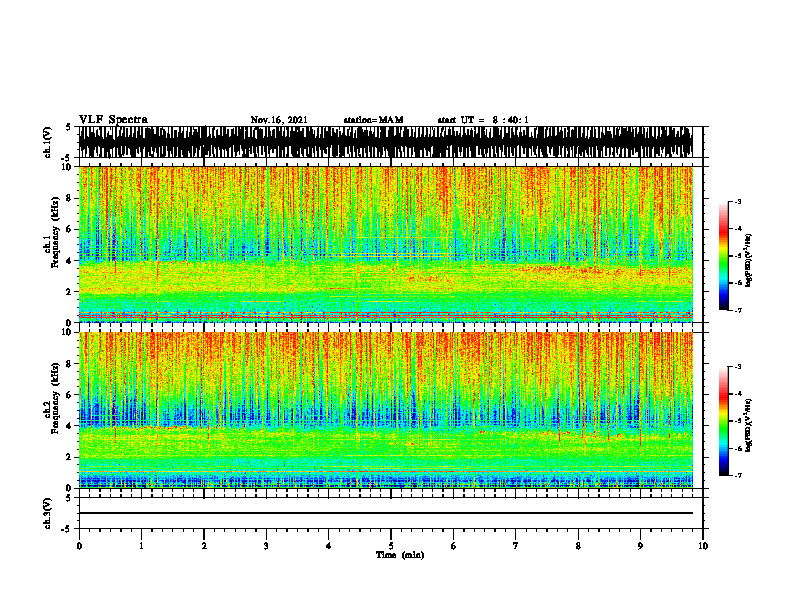Click the "VLF Spectra" title text

point(113,120)
